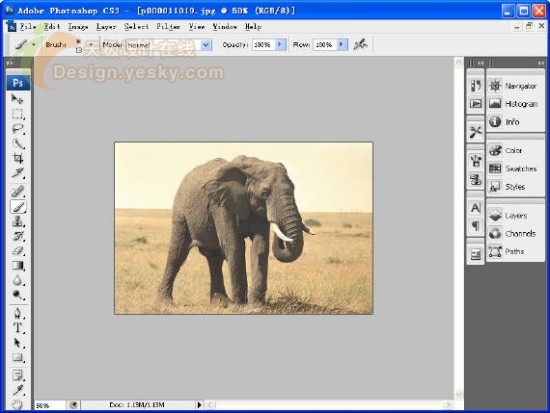The height and width of the screenshot is (413, 550).
Task: Open the File menu
Action: [x=28, y=27]
